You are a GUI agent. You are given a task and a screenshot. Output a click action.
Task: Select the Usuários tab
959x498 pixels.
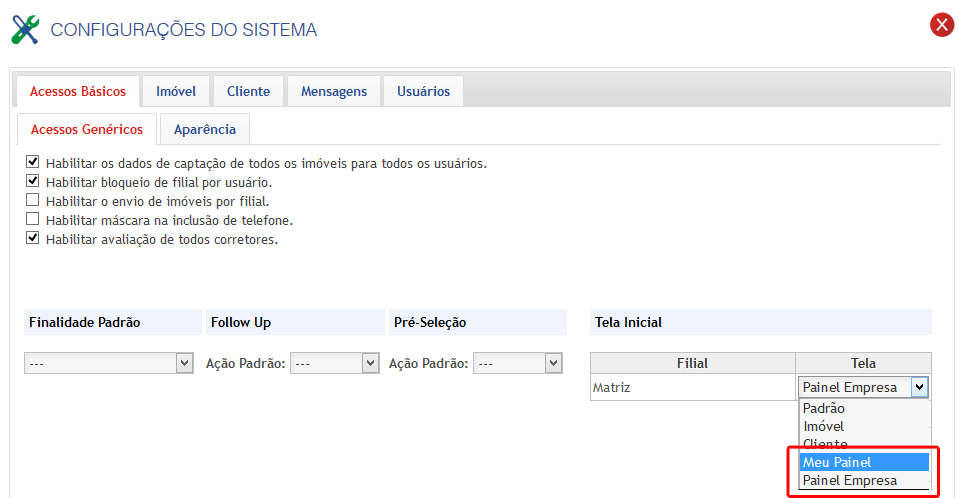coord(423,91)
